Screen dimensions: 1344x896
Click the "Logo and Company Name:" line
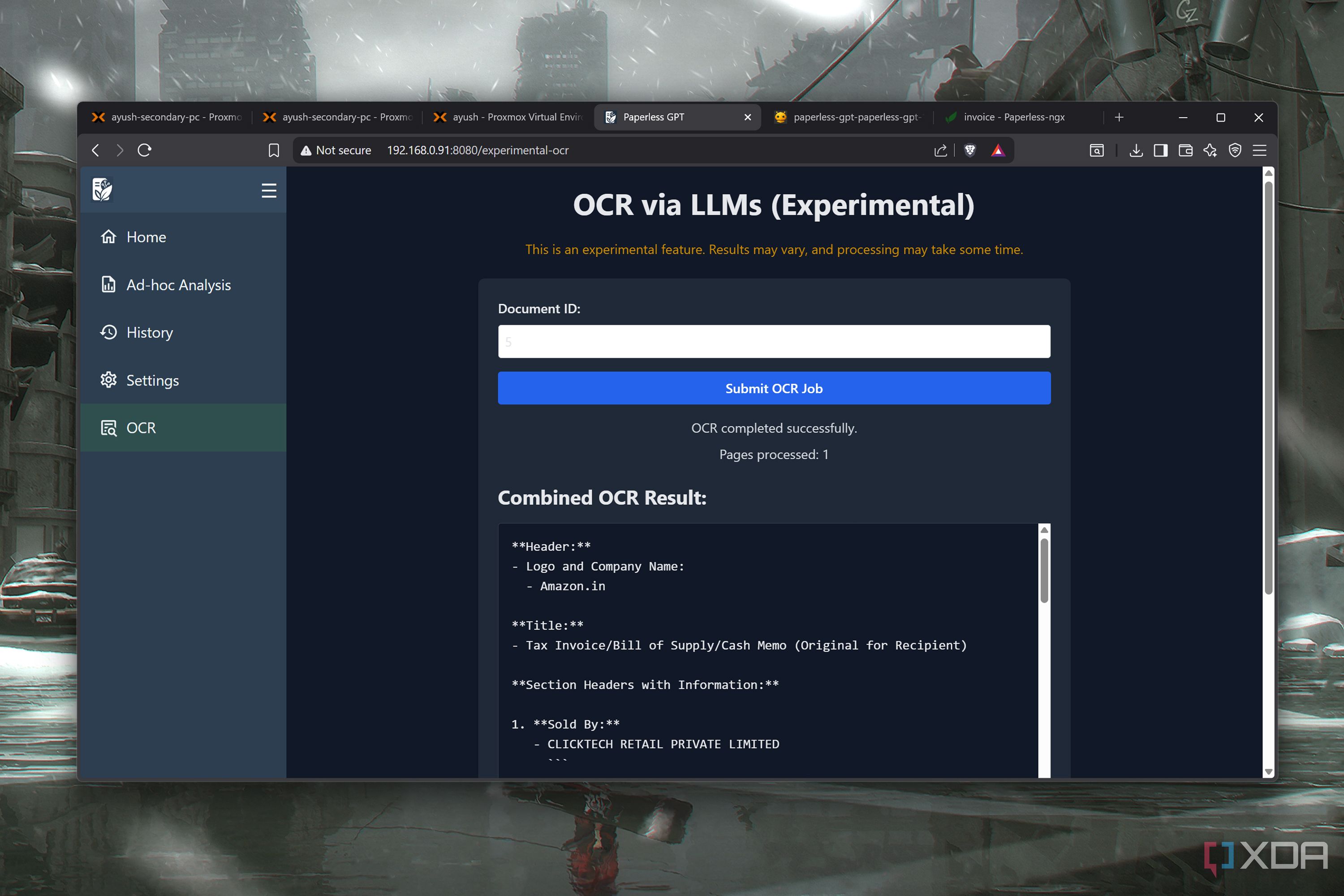(x=604, y=566)
